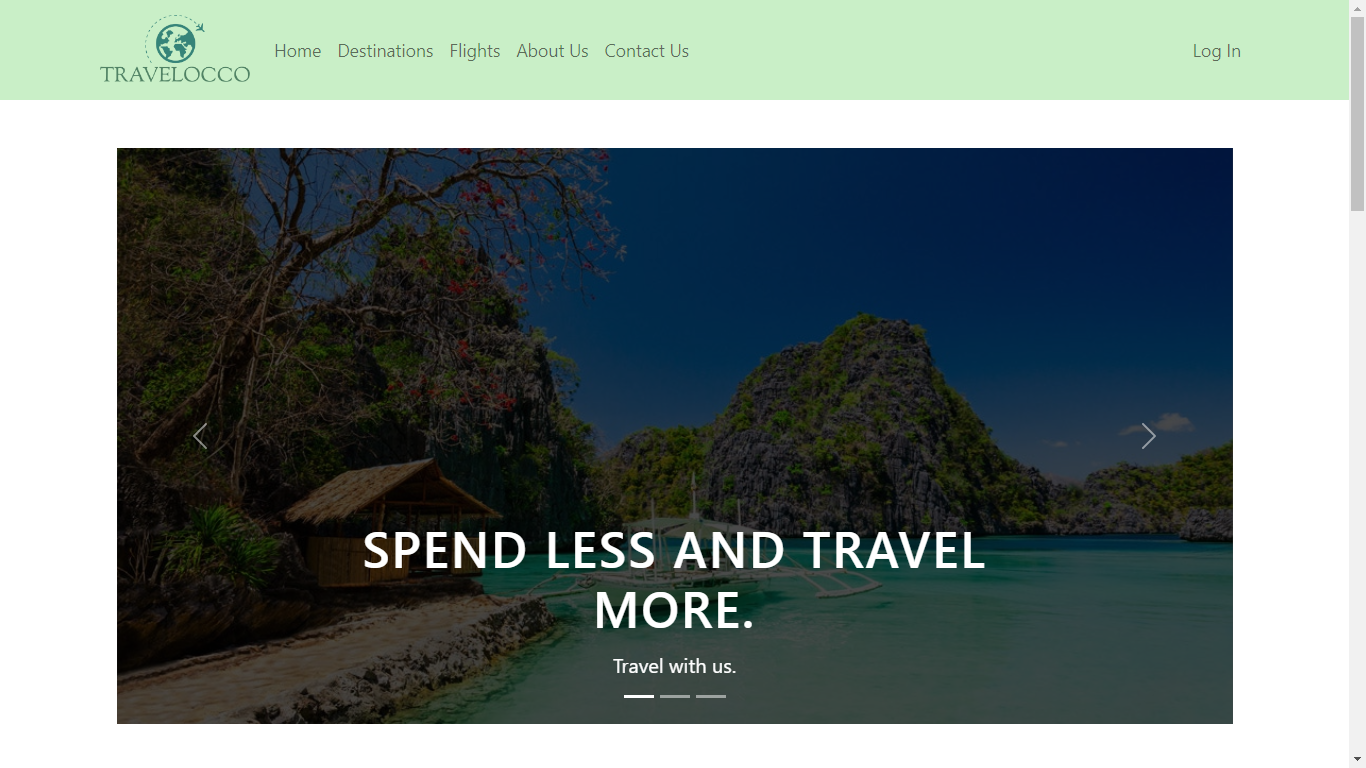Click the 'Spend less and travel more' headline
The image size is (1366, 768).
click(675, 580)
